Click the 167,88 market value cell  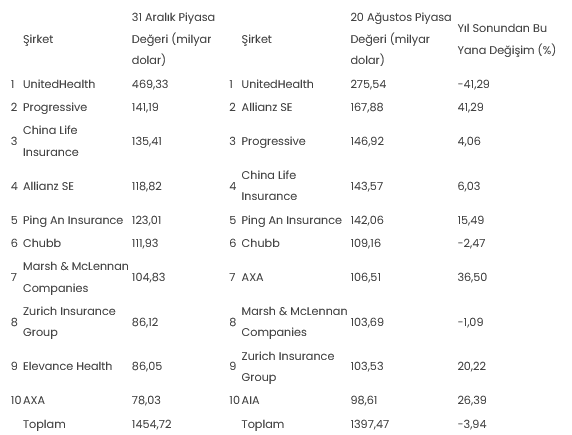[367, 107]
